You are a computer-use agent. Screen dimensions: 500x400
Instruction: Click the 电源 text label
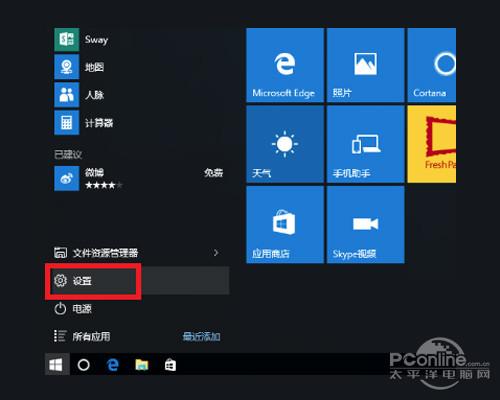click(x=82, y=309)
